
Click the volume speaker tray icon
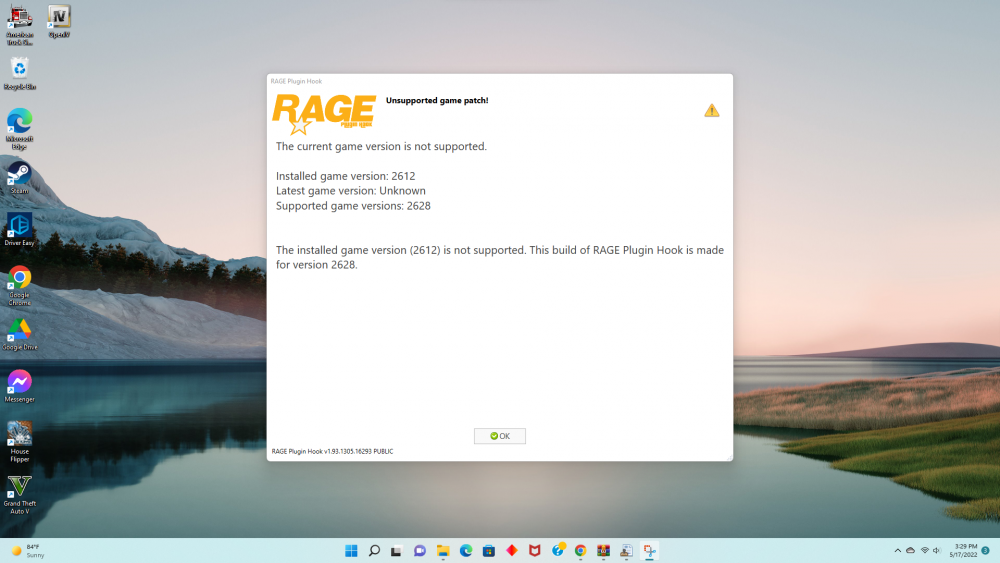pos(937,551)
